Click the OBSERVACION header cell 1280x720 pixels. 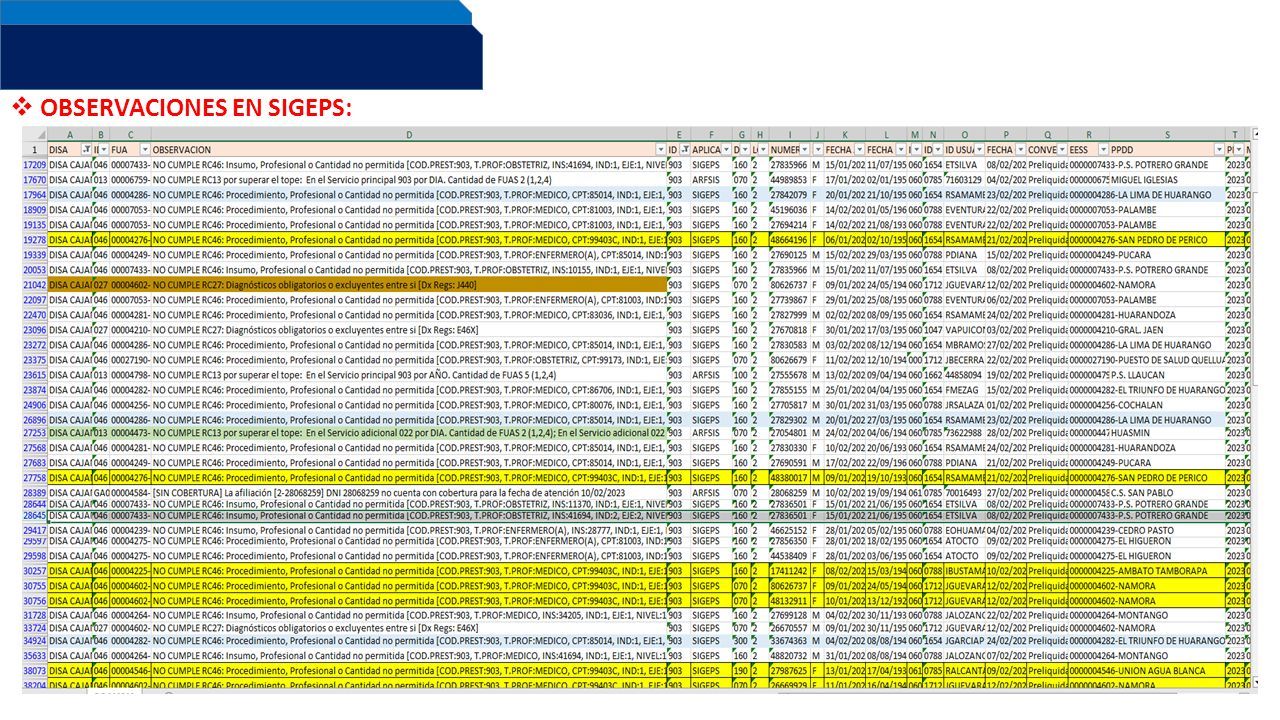tap(409, 149)
